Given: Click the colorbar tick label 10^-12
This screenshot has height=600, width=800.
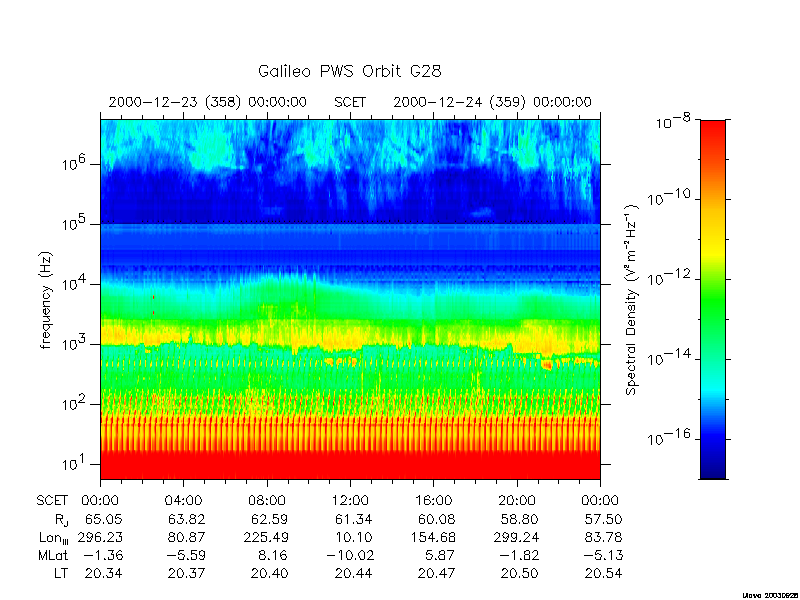Looking at the screenshot, I should pos(668,277).
